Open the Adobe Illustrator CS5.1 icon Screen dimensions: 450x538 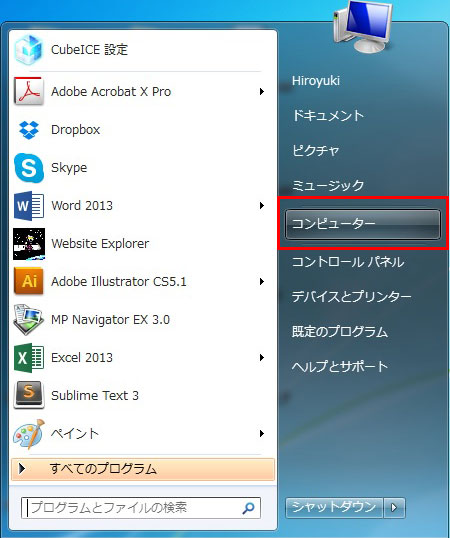(29, 282)
